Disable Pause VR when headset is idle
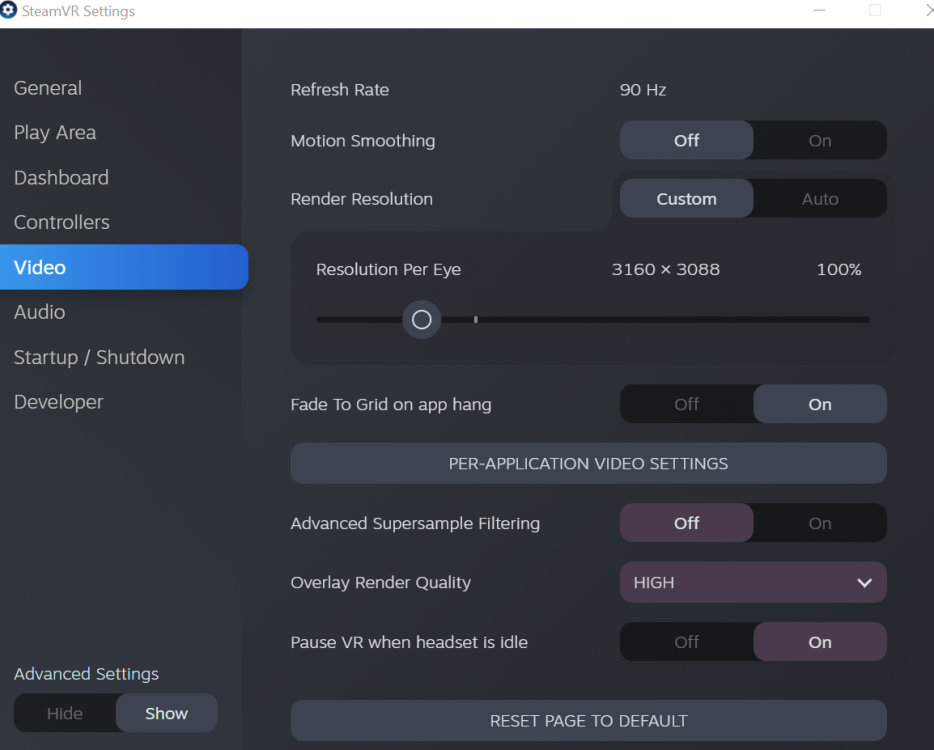This screenshot has width=934, height=750. [x=686, y=642]
